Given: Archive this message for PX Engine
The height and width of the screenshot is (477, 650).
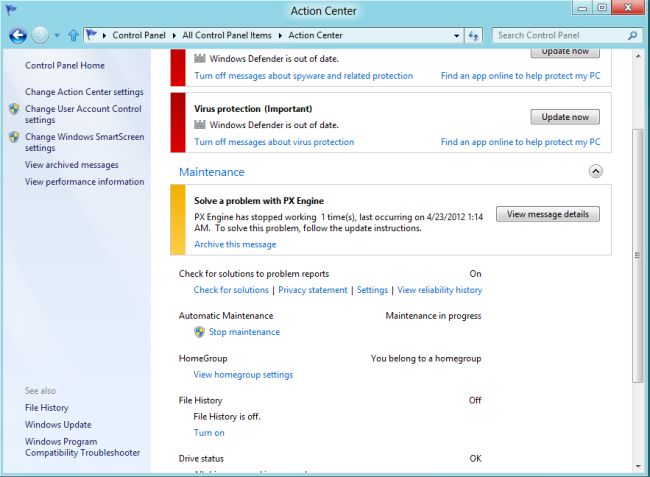Looking at the screenshot, I should pyautogui.click(x=235, y=245).
